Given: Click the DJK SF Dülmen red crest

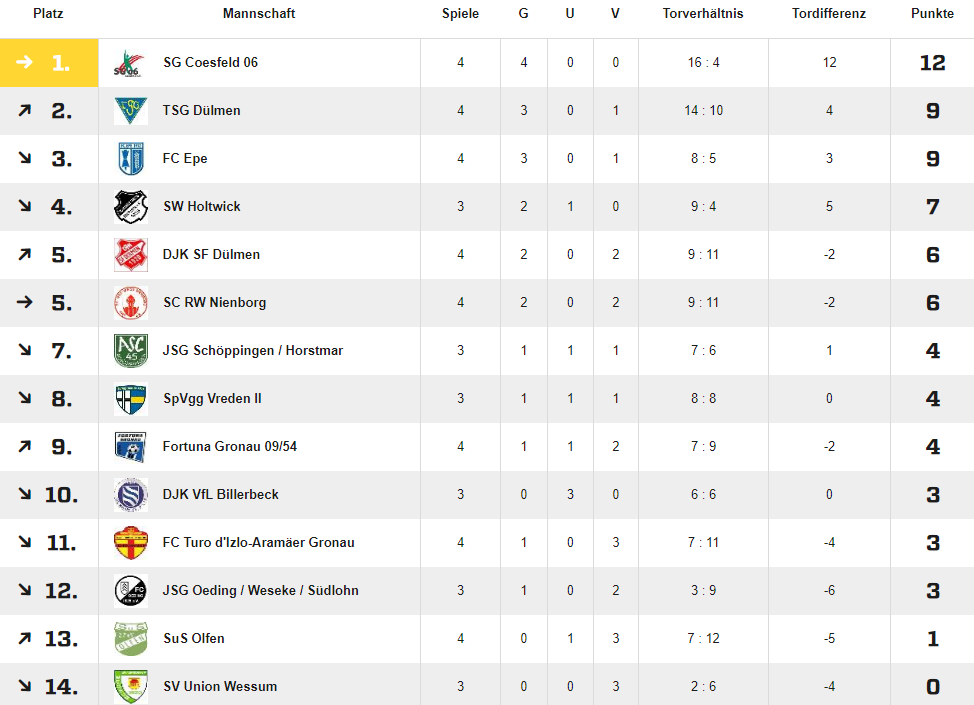Looking at the screenshot, I should click(x=130, y=255).
